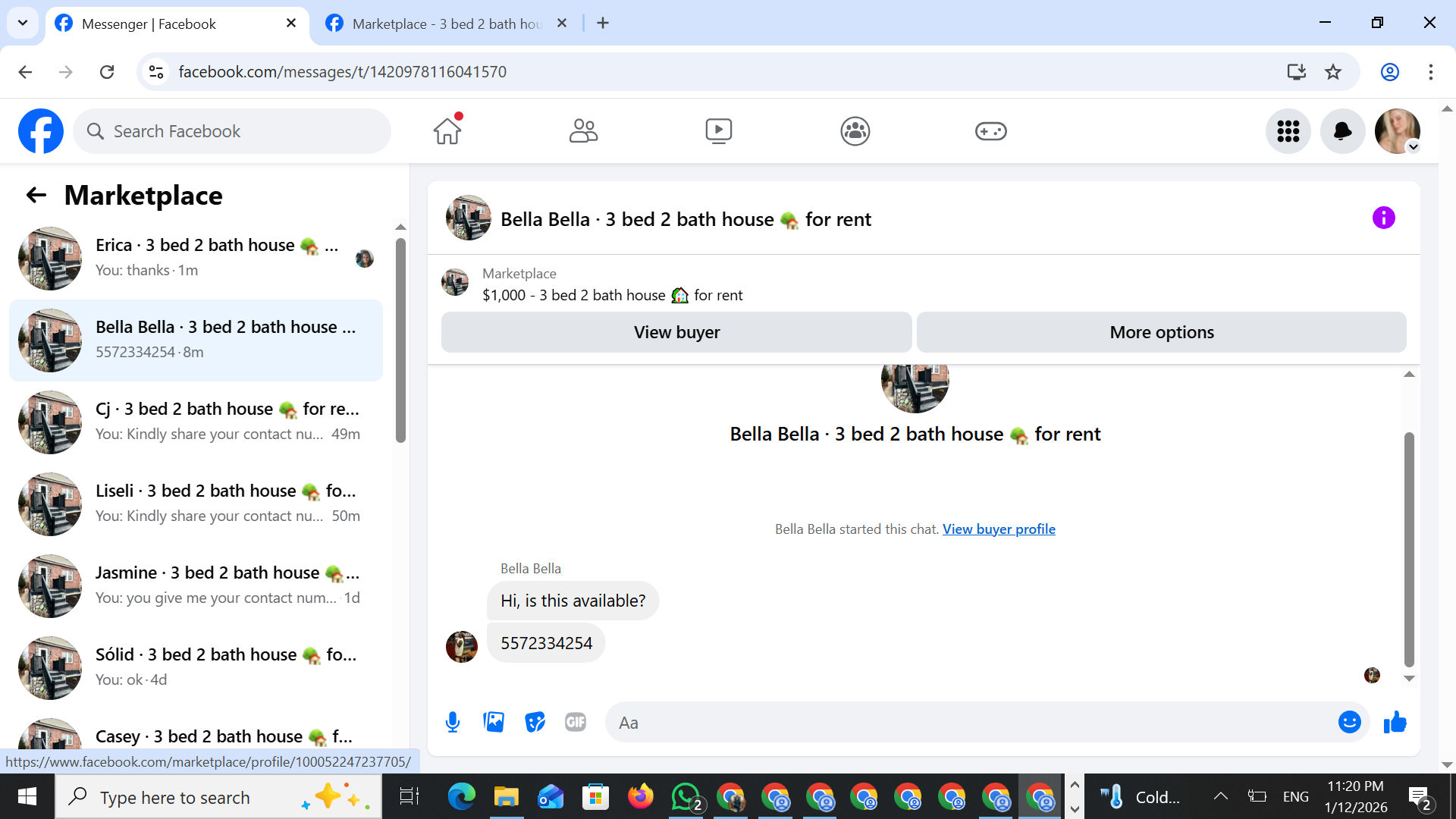Screen dimensions: 1456x819
Task: Open the GIF picker
Action: pyautogui.click(x=576, y=722)
